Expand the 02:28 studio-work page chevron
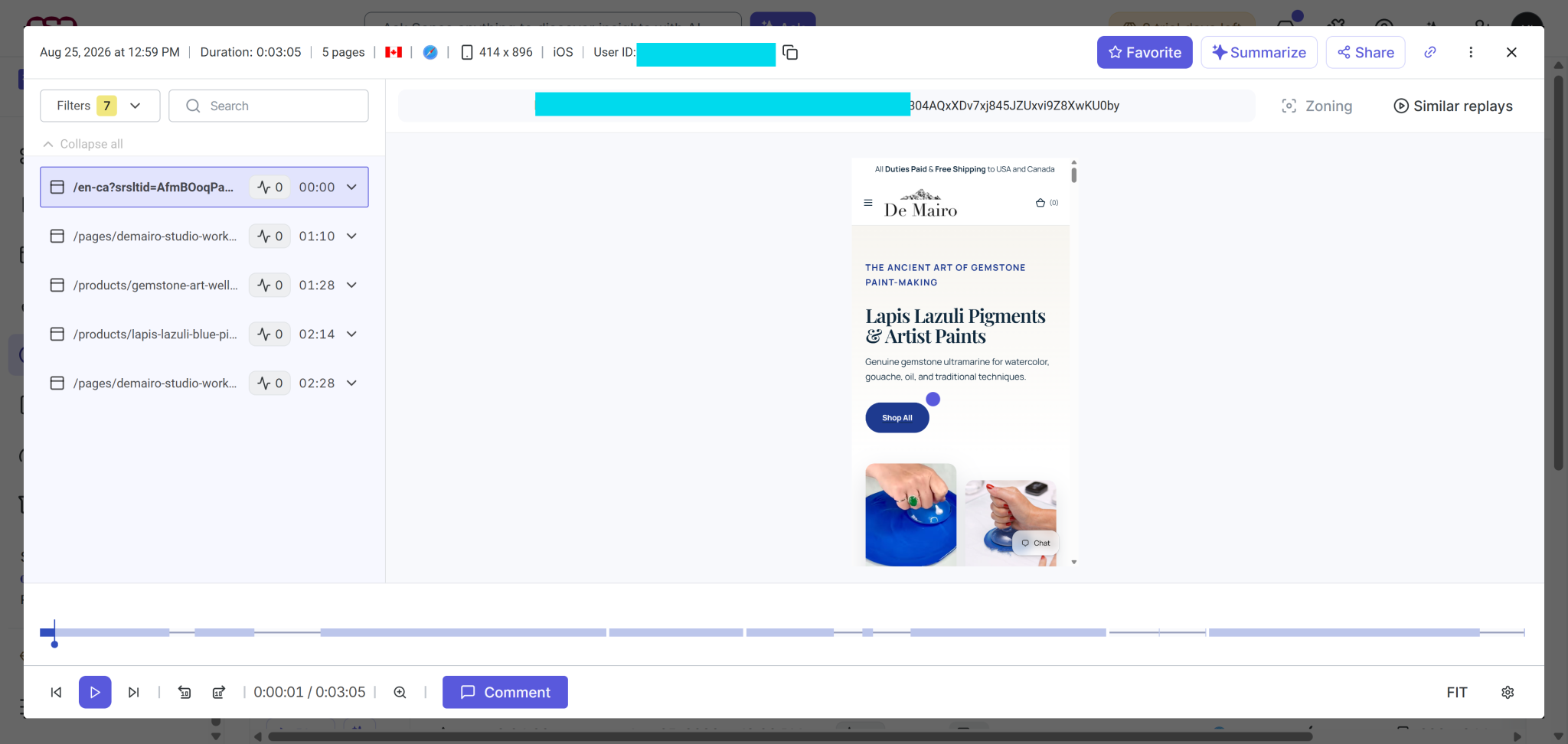This screenshot has width=1568, height=744. point(351,383)
